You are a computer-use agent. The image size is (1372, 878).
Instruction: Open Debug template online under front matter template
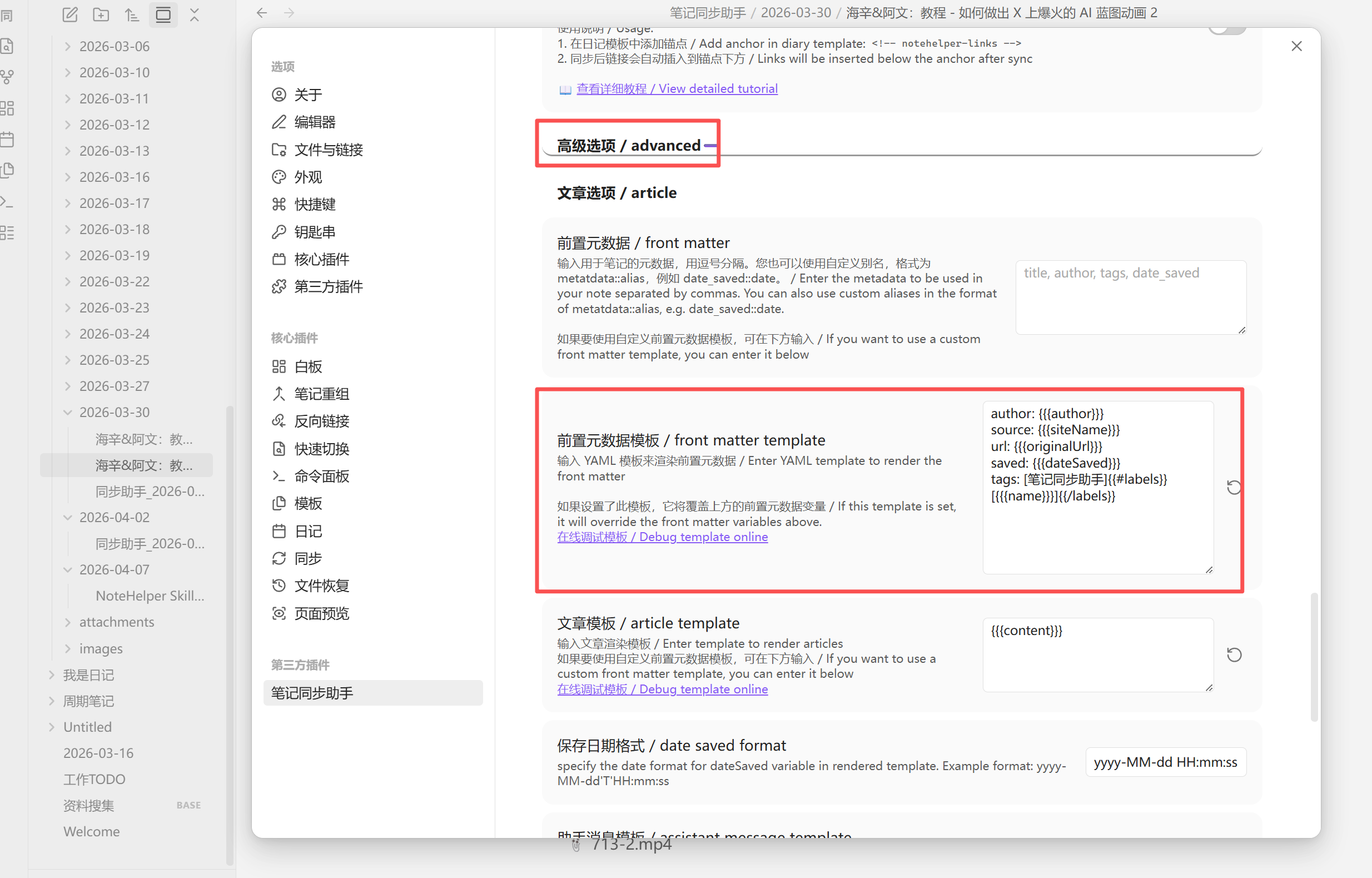coord(662,537)
